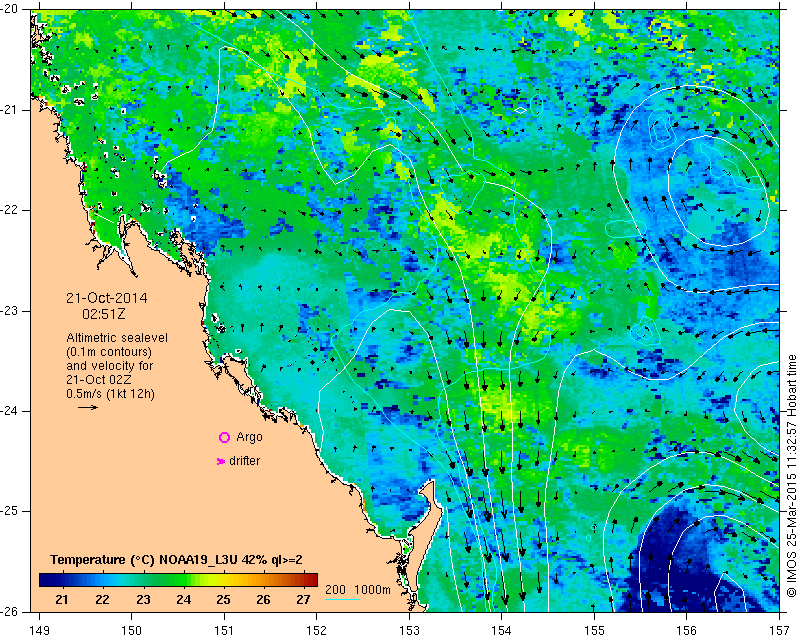Click longitude axis label 151

(x=224, y=631)
